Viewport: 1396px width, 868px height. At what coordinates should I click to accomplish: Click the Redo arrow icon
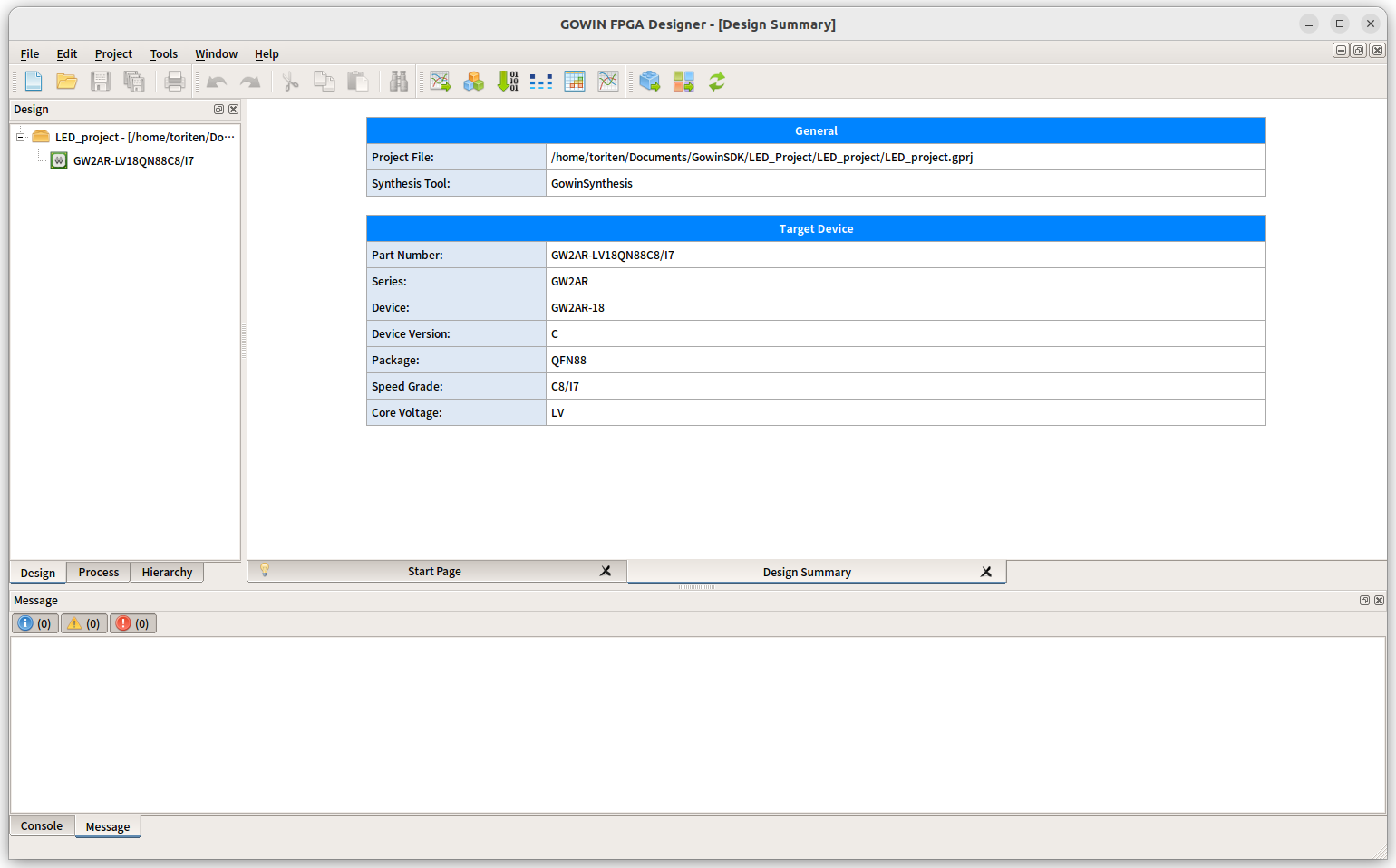point(250,82)
